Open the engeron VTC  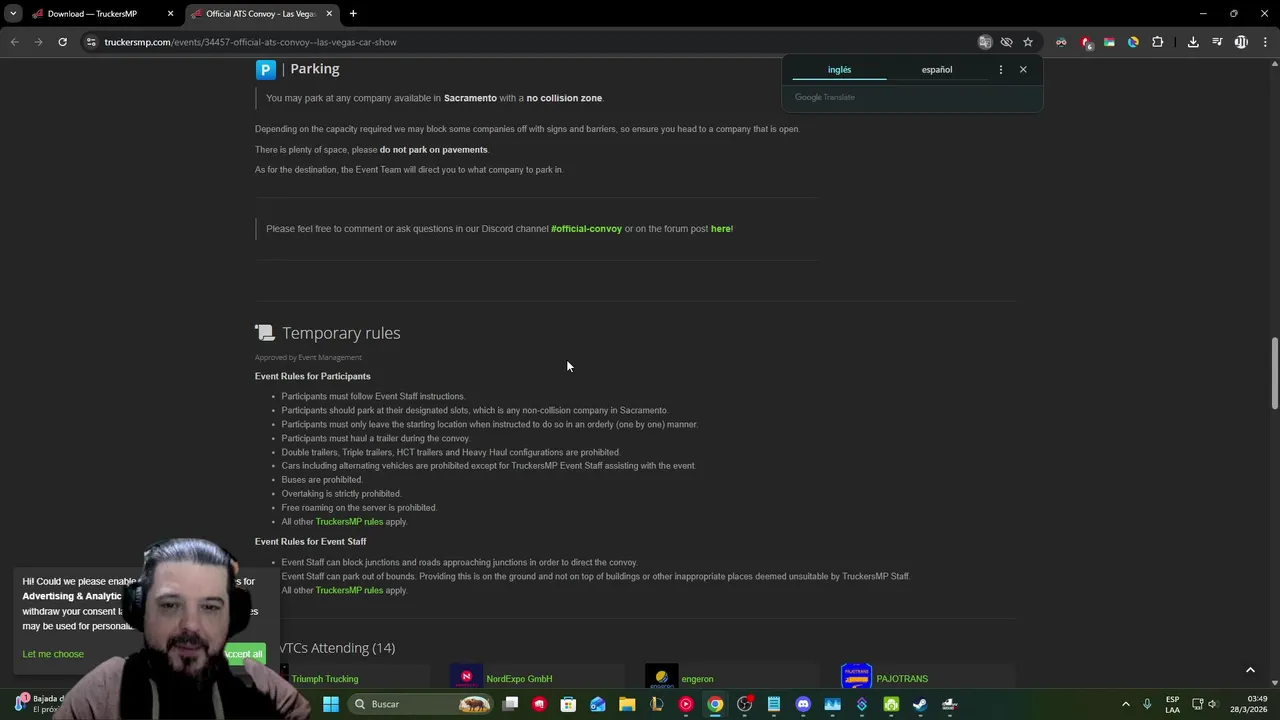click(x=697, y=679)
